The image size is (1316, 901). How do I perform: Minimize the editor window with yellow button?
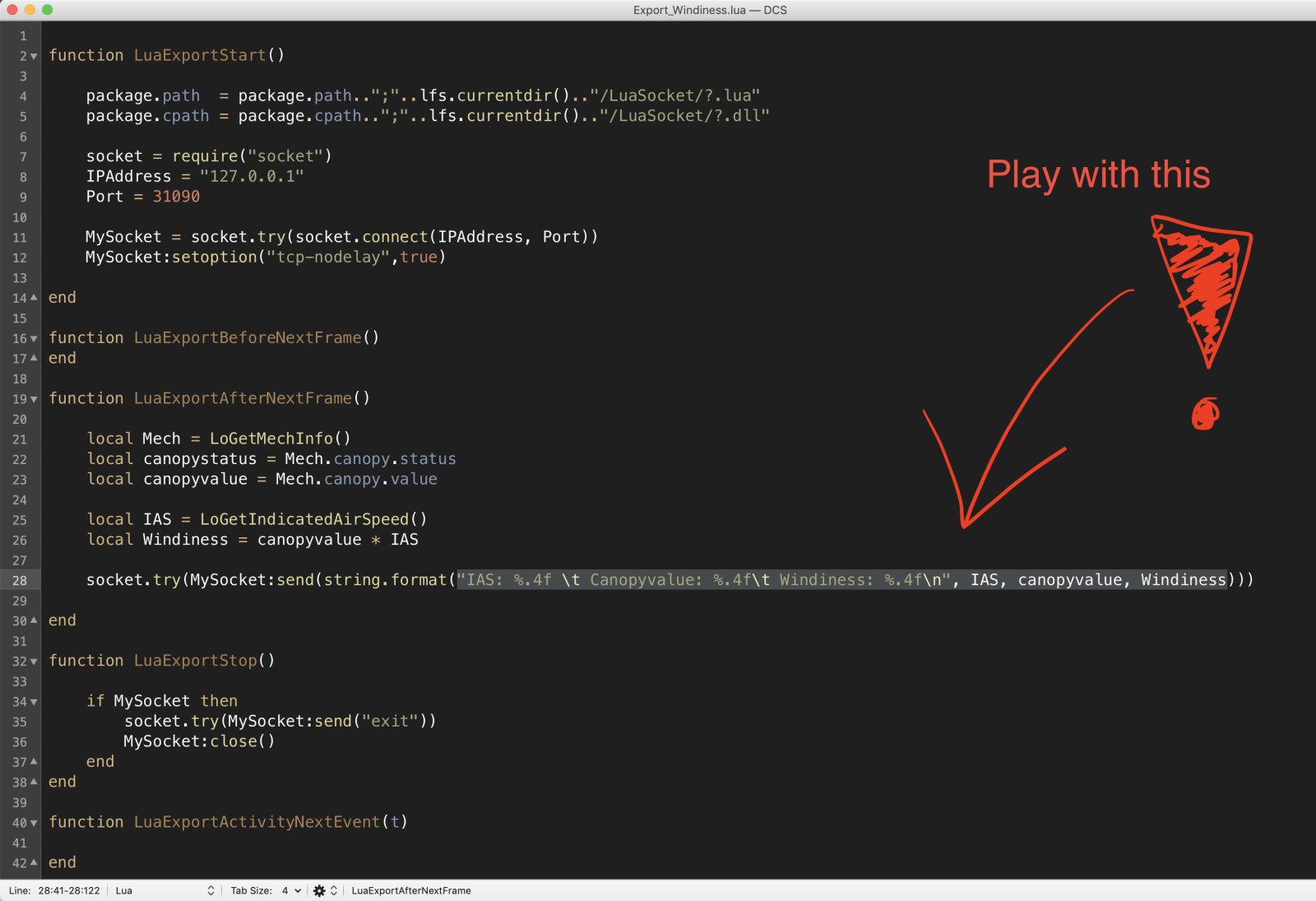pos(30,10)
